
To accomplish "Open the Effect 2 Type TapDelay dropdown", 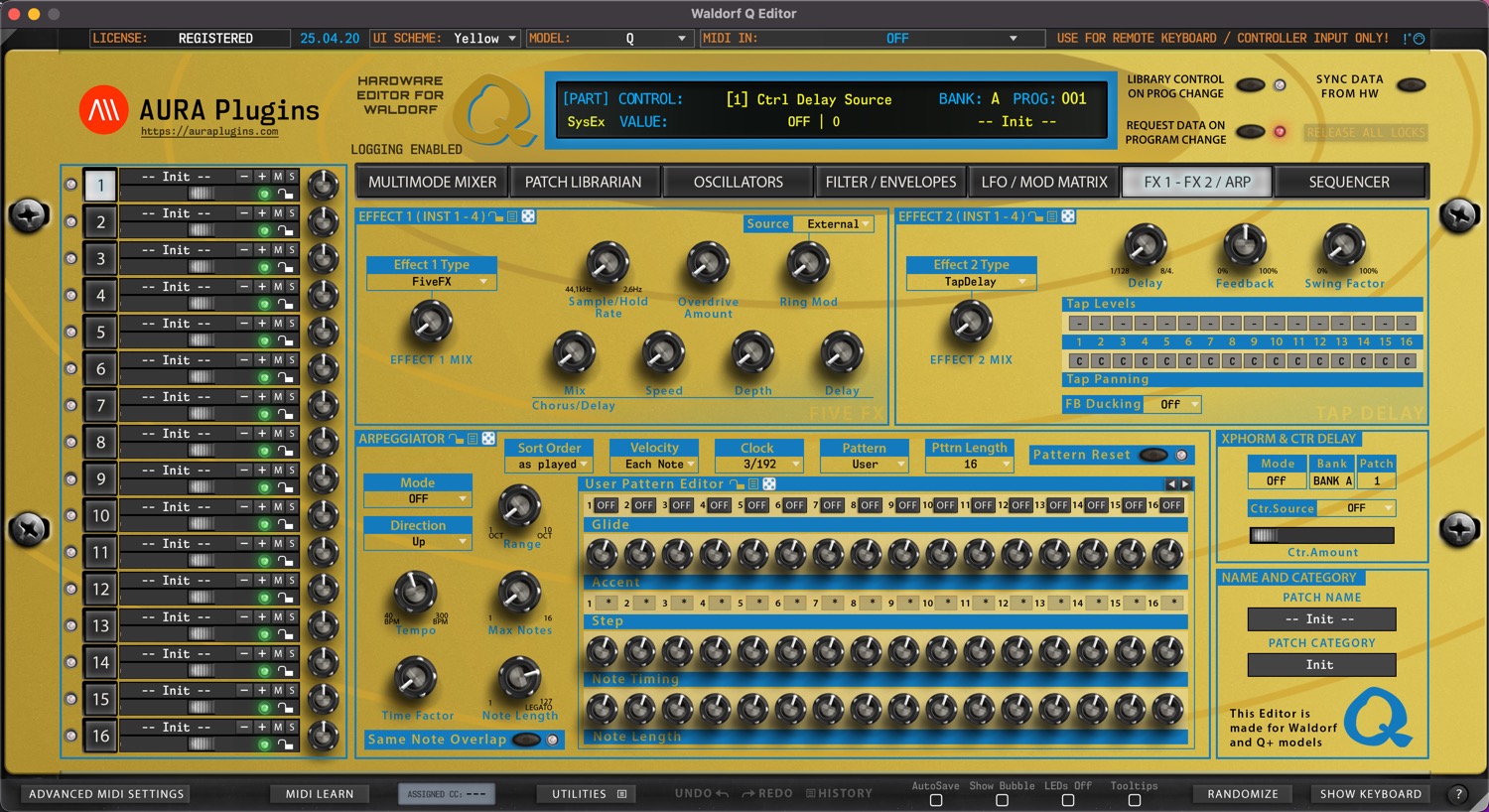I will click(x=971, y=282).
